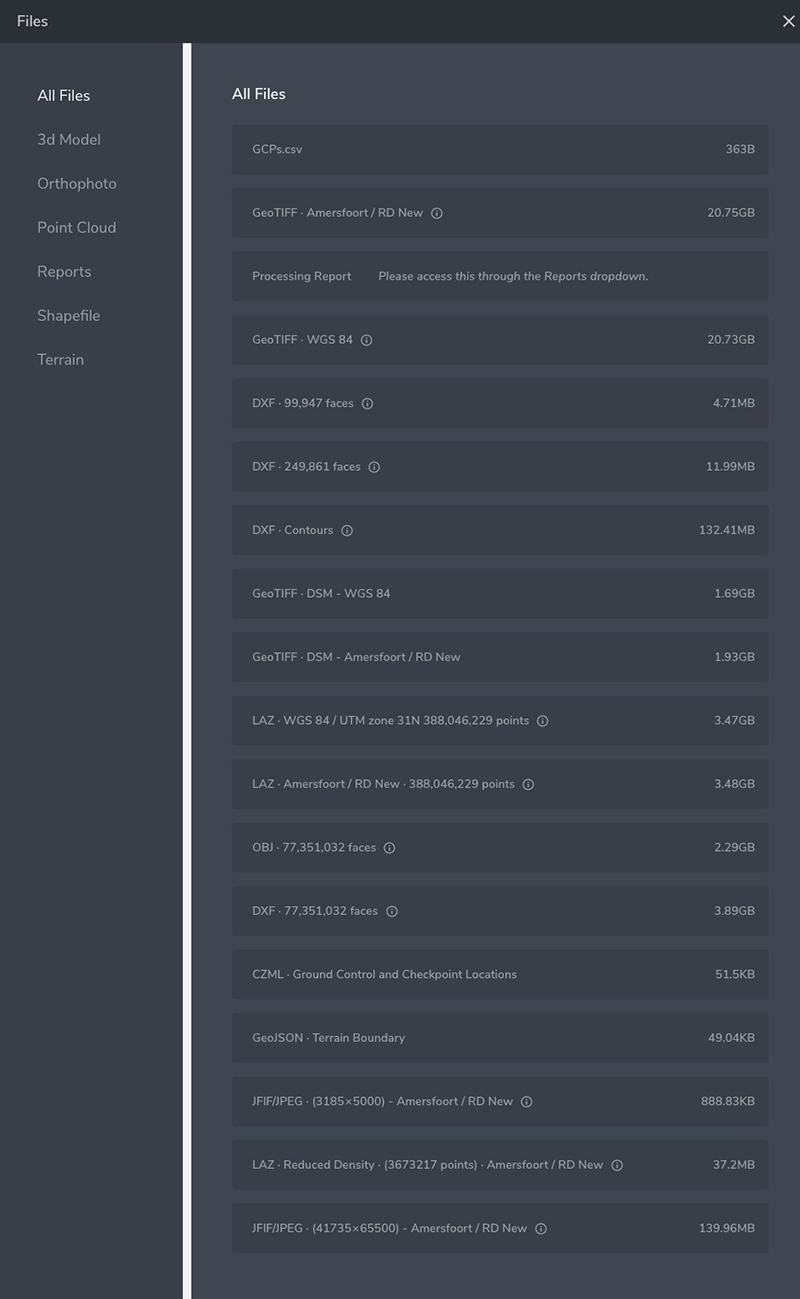Viewport: 800px width, 1299px height.
Task: Close the Files dialog
Action: [788, 22]
